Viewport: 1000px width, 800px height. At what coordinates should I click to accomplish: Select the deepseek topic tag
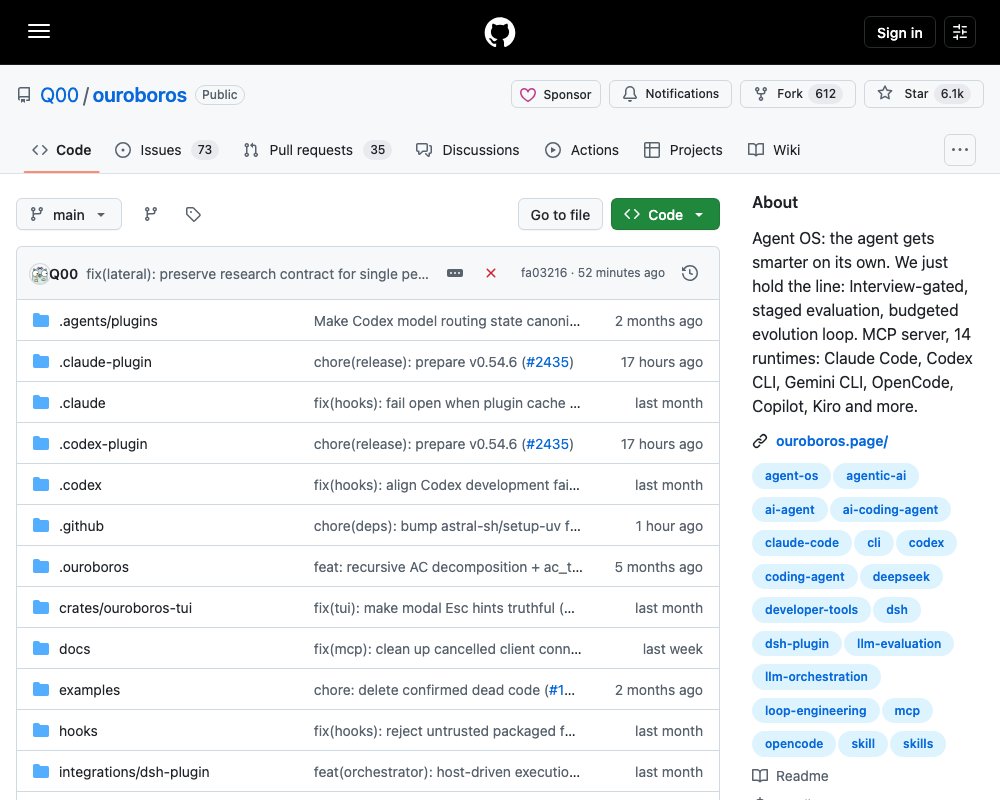(901, 576)
